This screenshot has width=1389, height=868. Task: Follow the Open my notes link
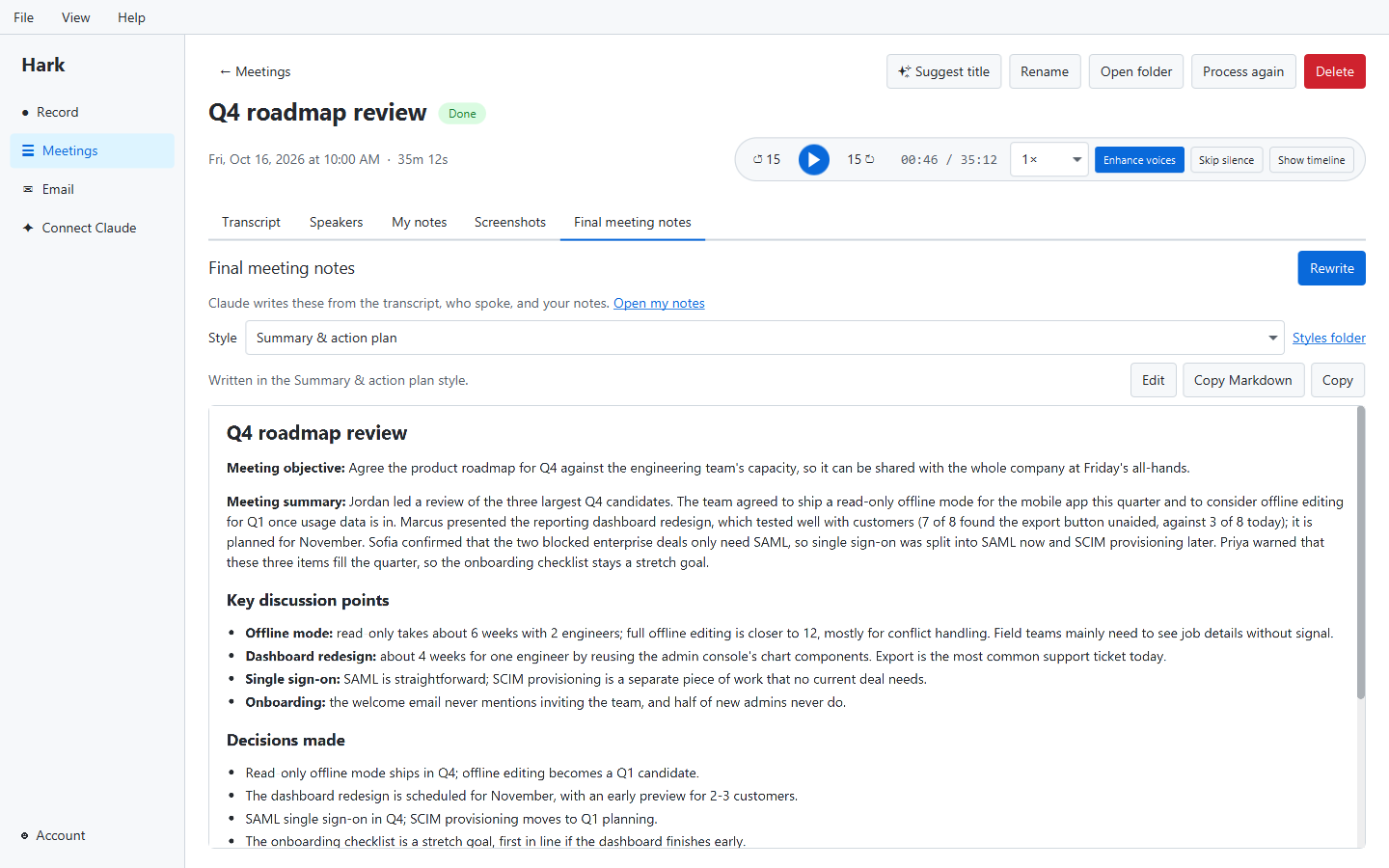[x=659, y=303]
